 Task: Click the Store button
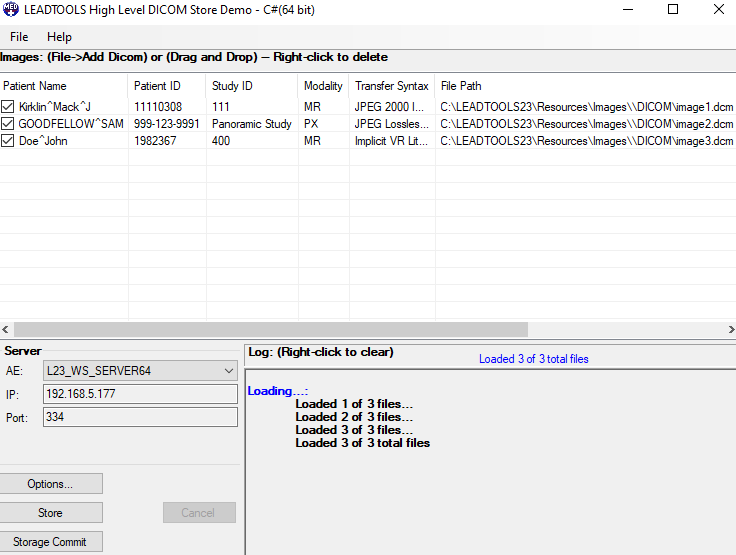coord(50,513)
